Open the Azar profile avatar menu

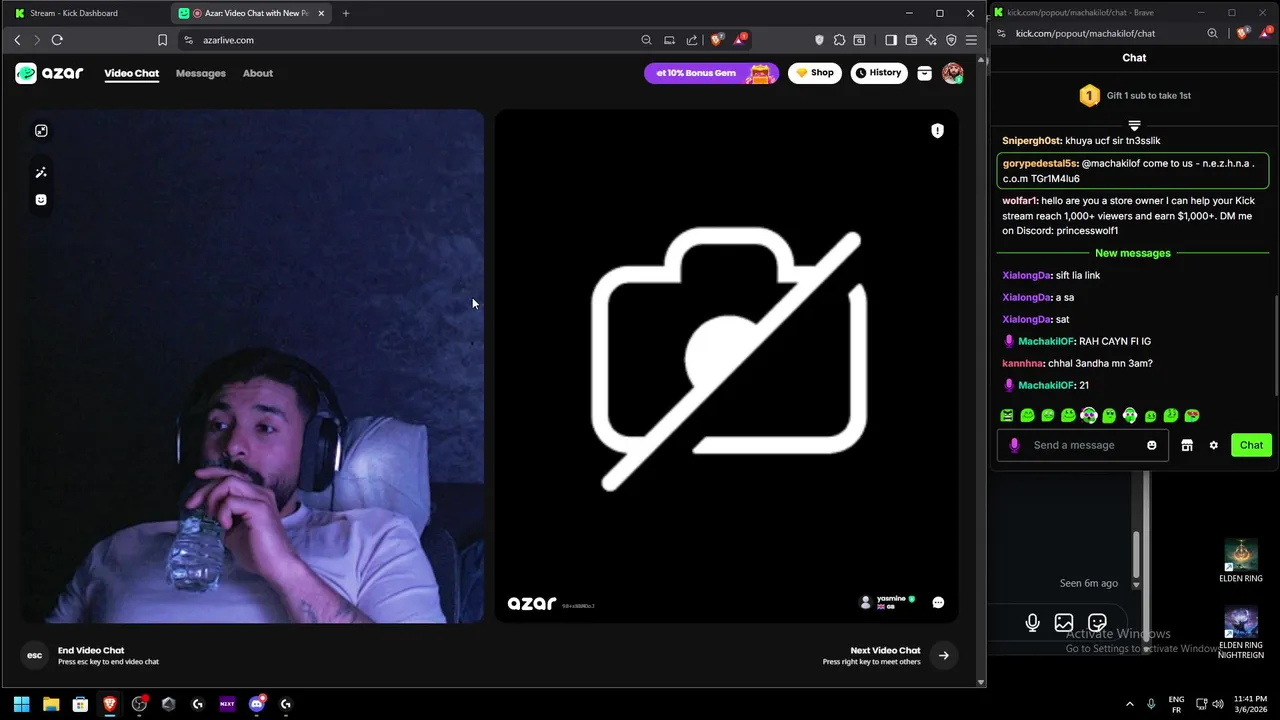coord(952,73)
